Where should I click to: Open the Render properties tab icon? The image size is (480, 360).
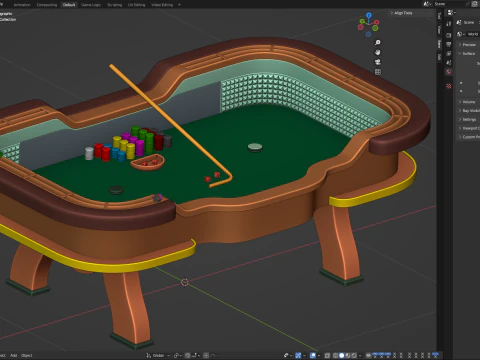coord(449,35)
